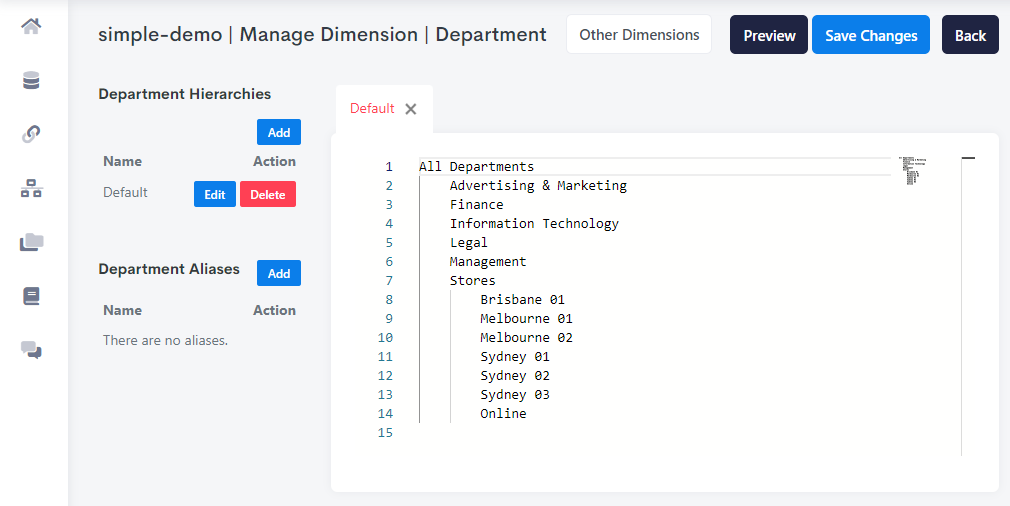The width and height of the screenshot is (1010, 506).
Task: Place cursor on Information Technology line
Action: tap(534, 223)
